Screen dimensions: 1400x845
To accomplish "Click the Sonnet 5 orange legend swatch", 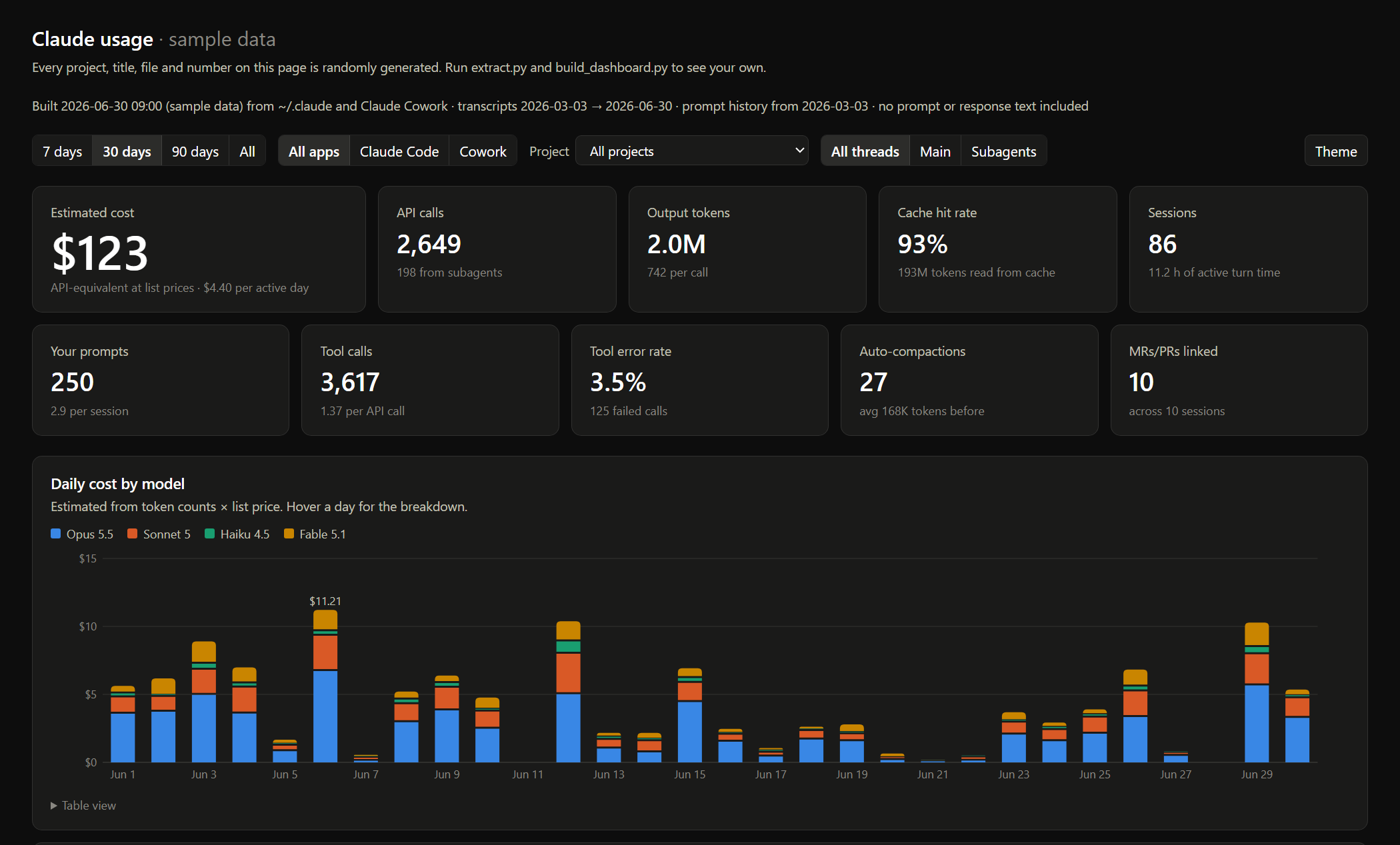I will coord(133,534).
